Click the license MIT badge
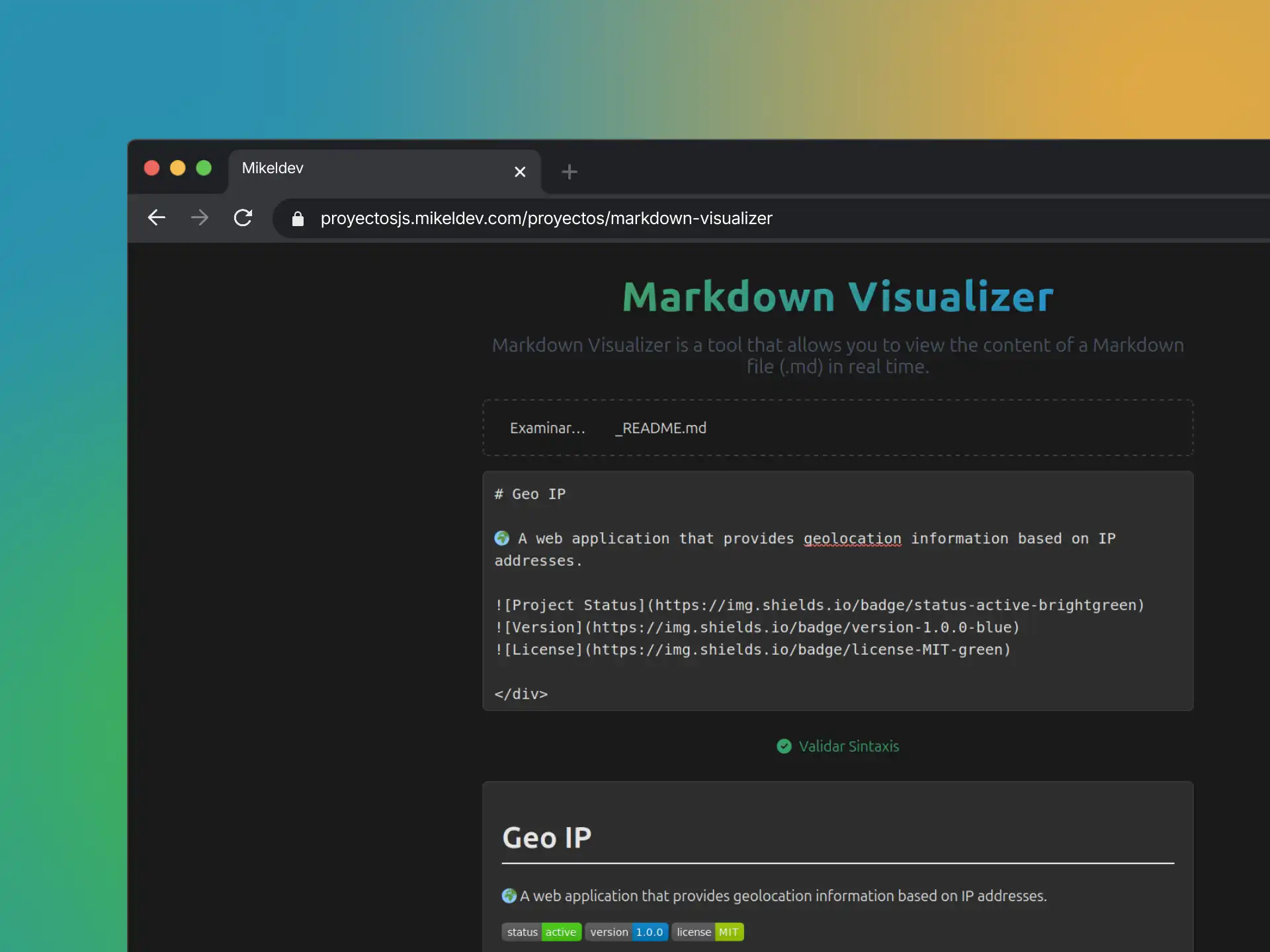 [x=708, y=932]
